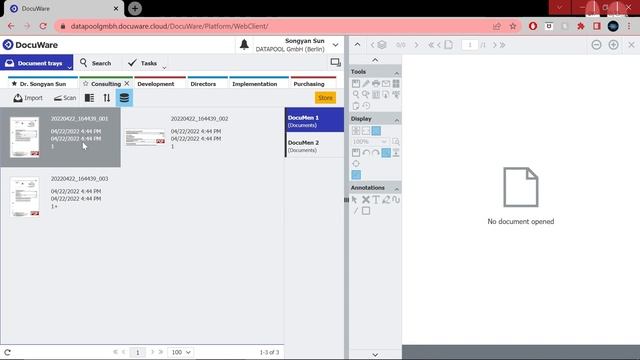This screenshot has height=360, width=640.
Task: Click the scroll up chevron above Tools
Action: click(375, 60)
